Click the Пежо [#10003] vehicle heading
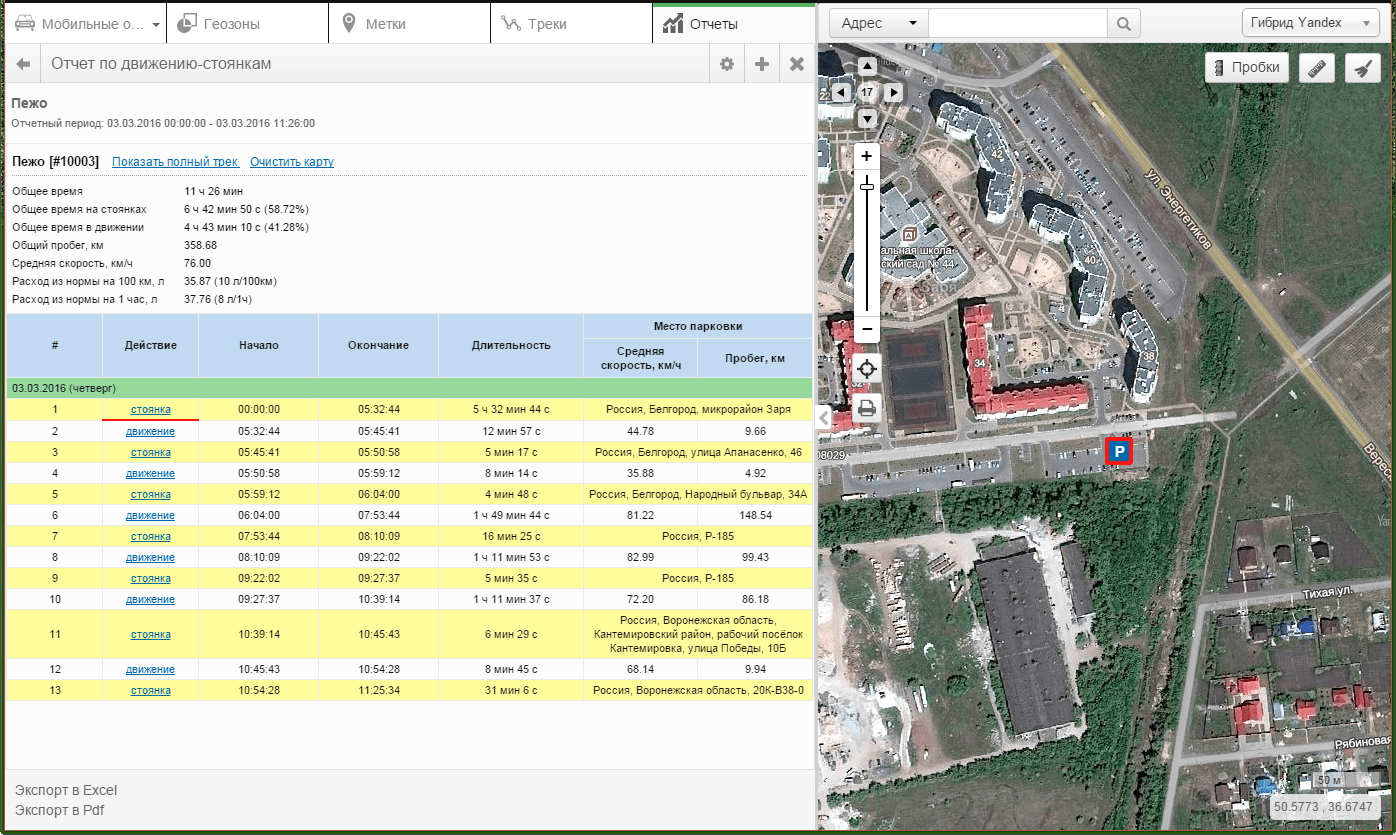 pos(55,162)
